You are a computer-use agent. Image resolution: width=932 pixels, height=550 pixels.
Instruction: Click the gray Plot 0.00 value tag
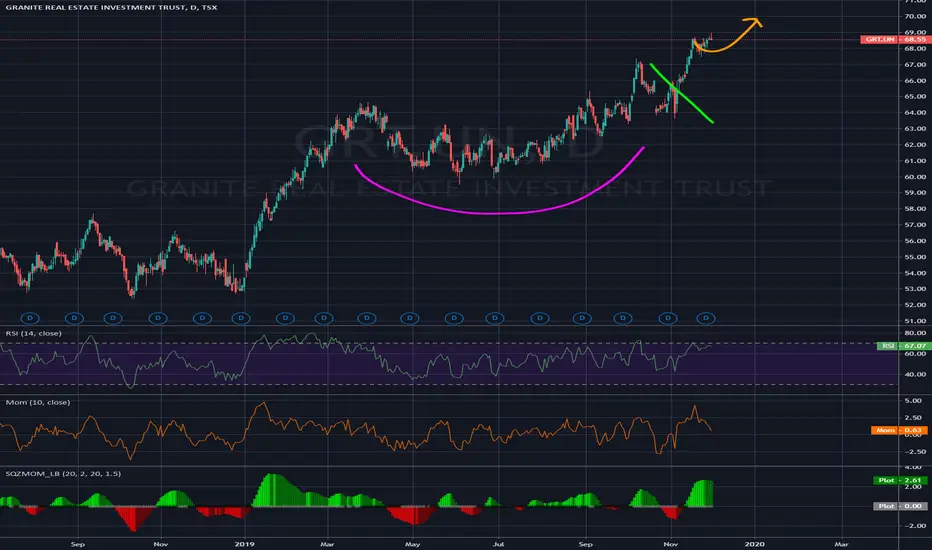[900, 506]
